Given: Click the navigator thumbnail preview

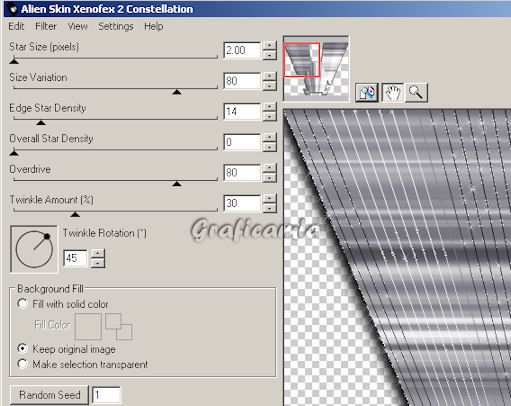Looking at the screenshot, I should pos(316,68).
